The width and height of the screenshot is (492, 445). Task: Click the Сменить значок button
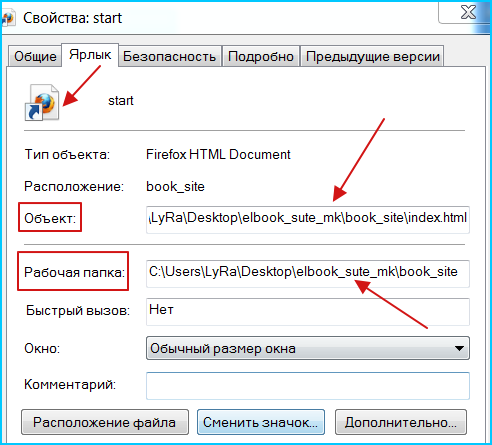(x=261, y=422)
